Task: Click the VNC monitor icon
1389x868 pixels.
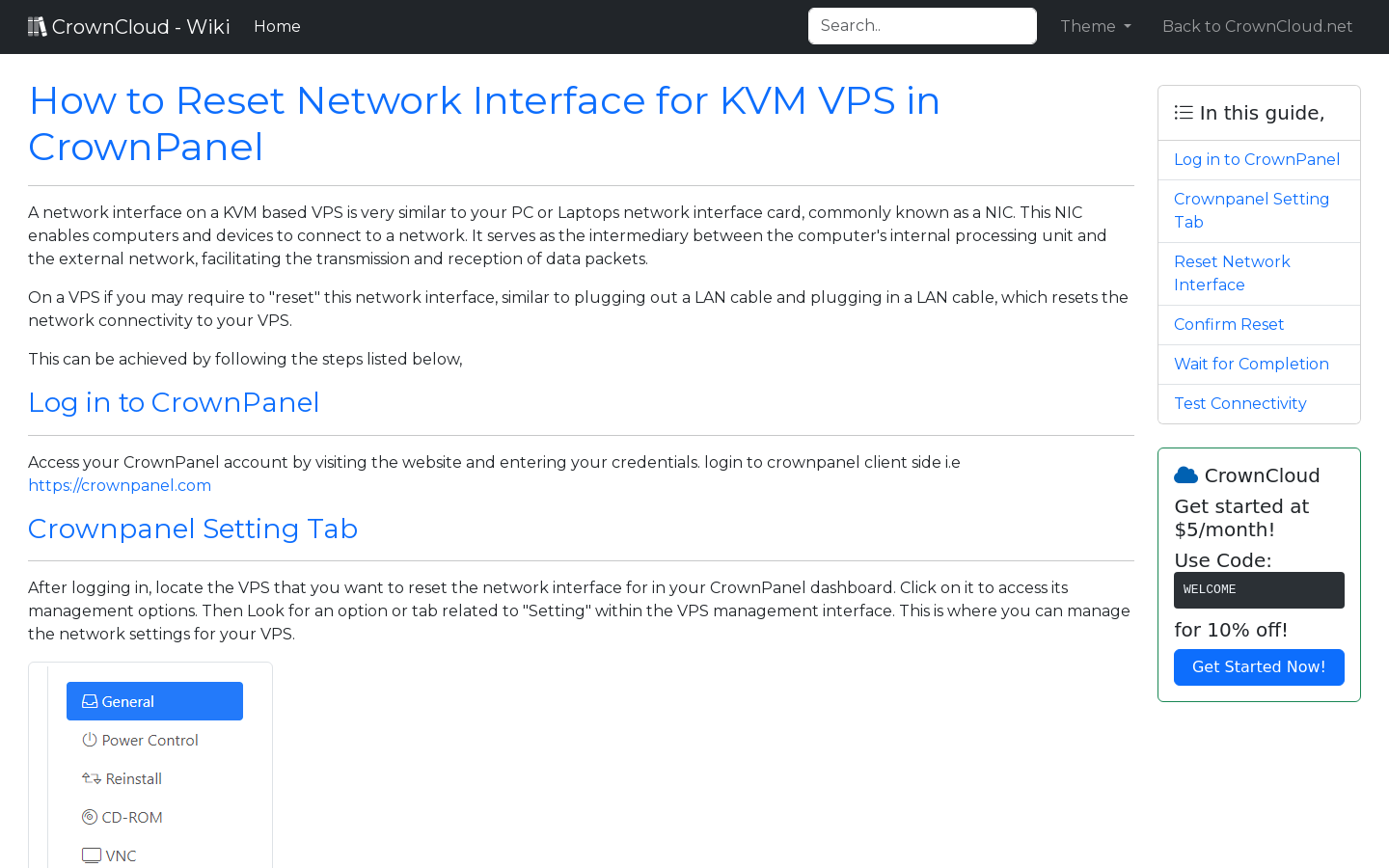Action: tap(92, 854)
